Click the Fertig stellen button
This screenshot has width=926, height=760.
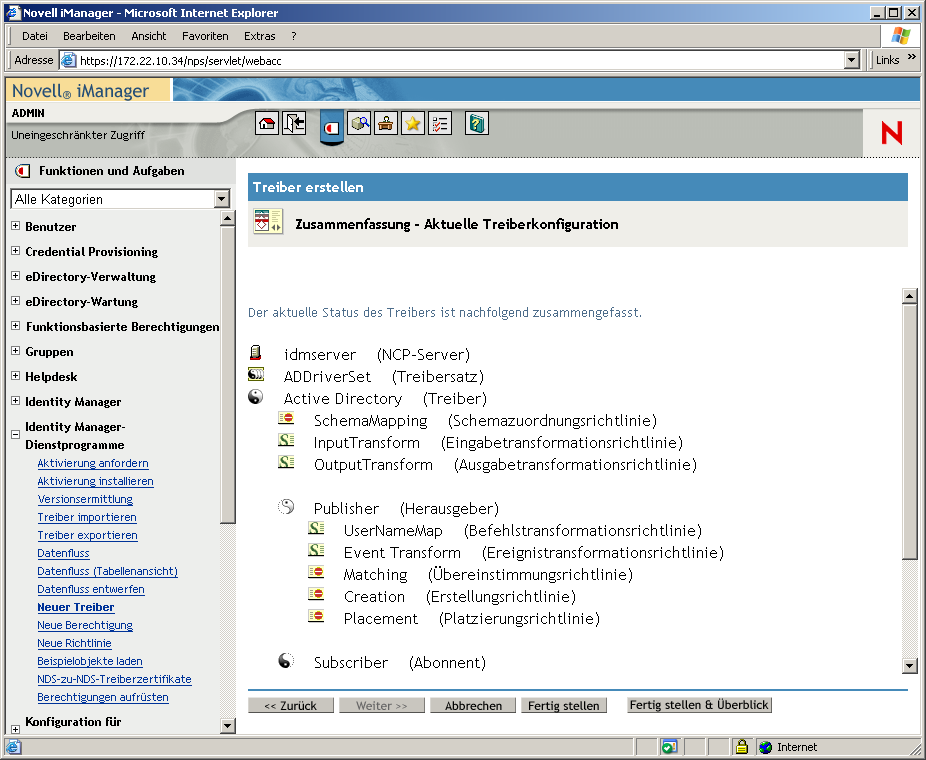(x=563, y=704)
